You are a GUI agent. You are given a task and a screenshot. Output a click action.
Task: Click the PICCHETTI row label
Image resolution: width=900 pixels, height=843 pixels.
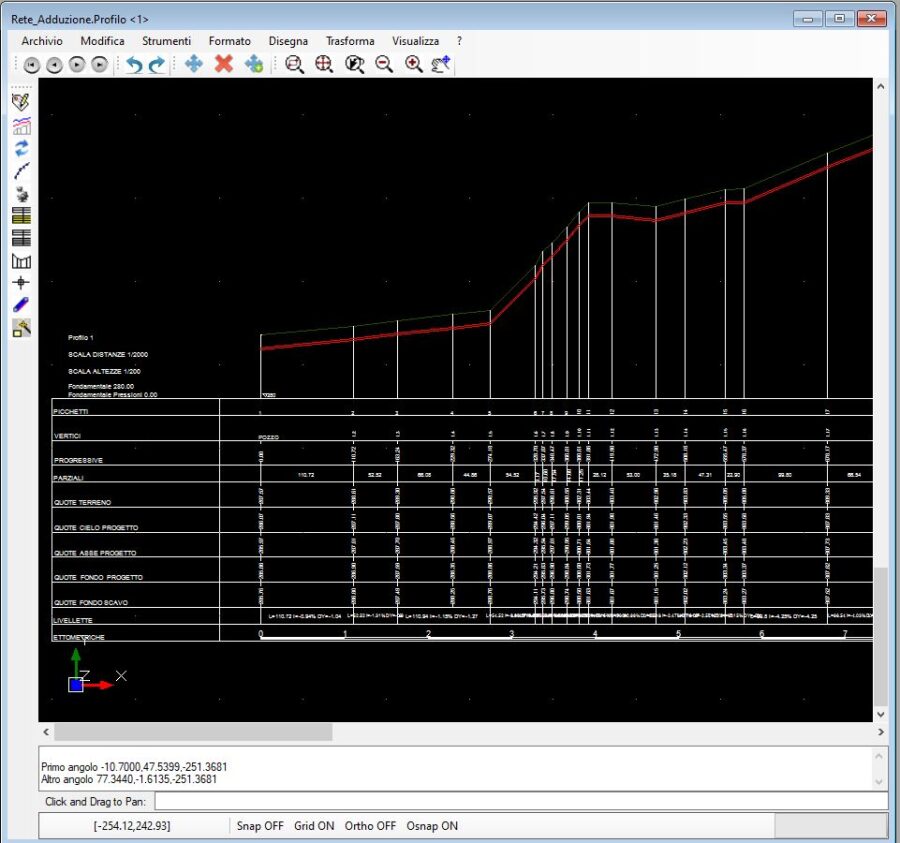[x=71, y=411]
